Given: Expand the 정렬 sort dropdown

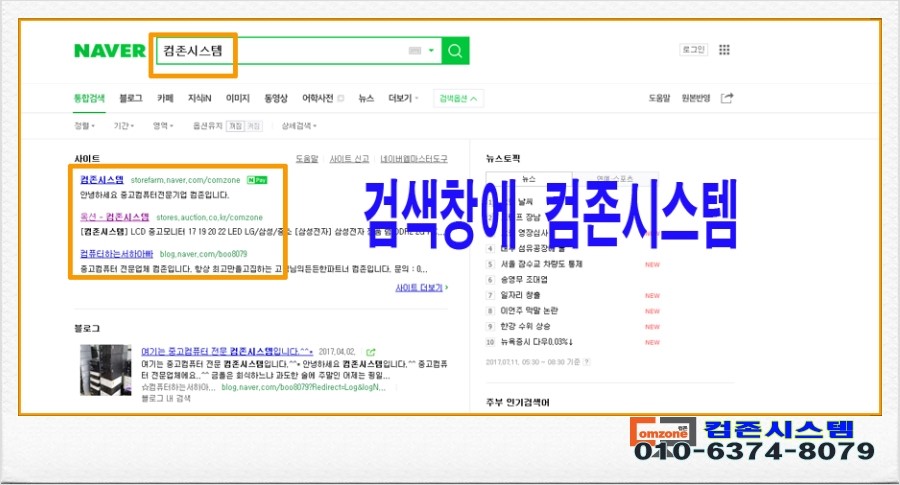Looking at the screenshot, I should [x=84, y=126].
